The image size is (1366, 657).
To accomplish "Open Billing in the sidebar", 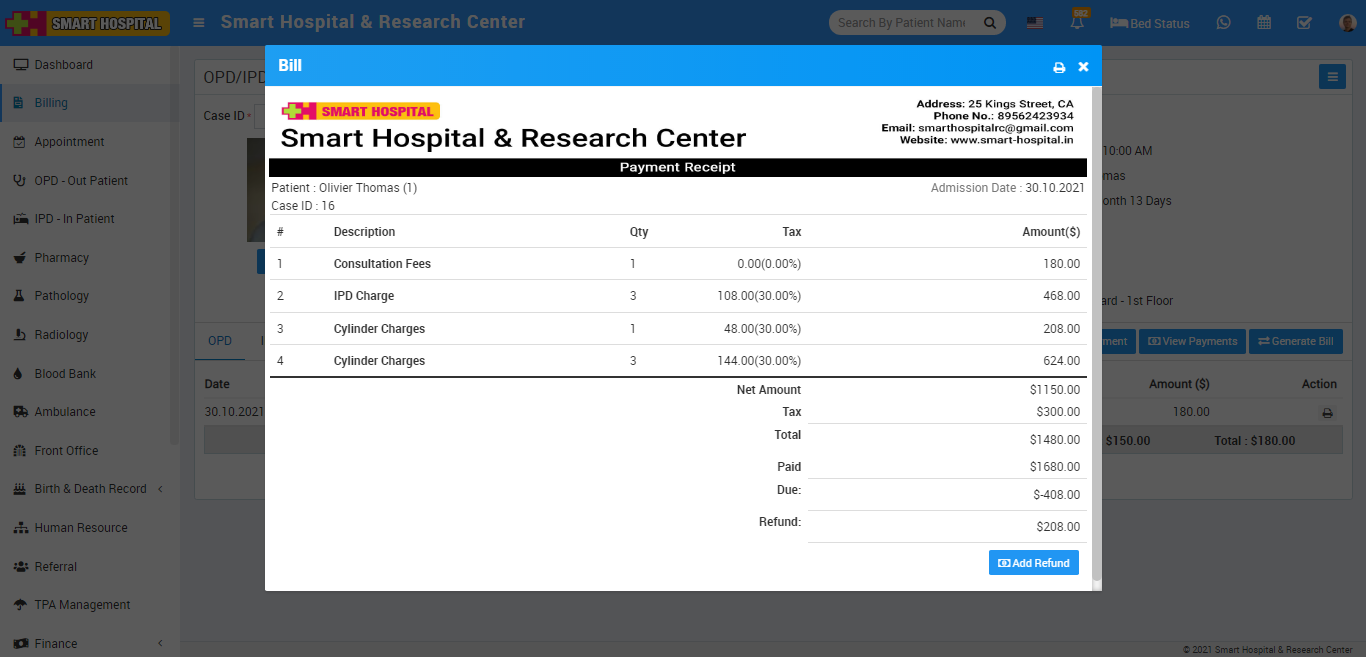I will coord(51,103).
